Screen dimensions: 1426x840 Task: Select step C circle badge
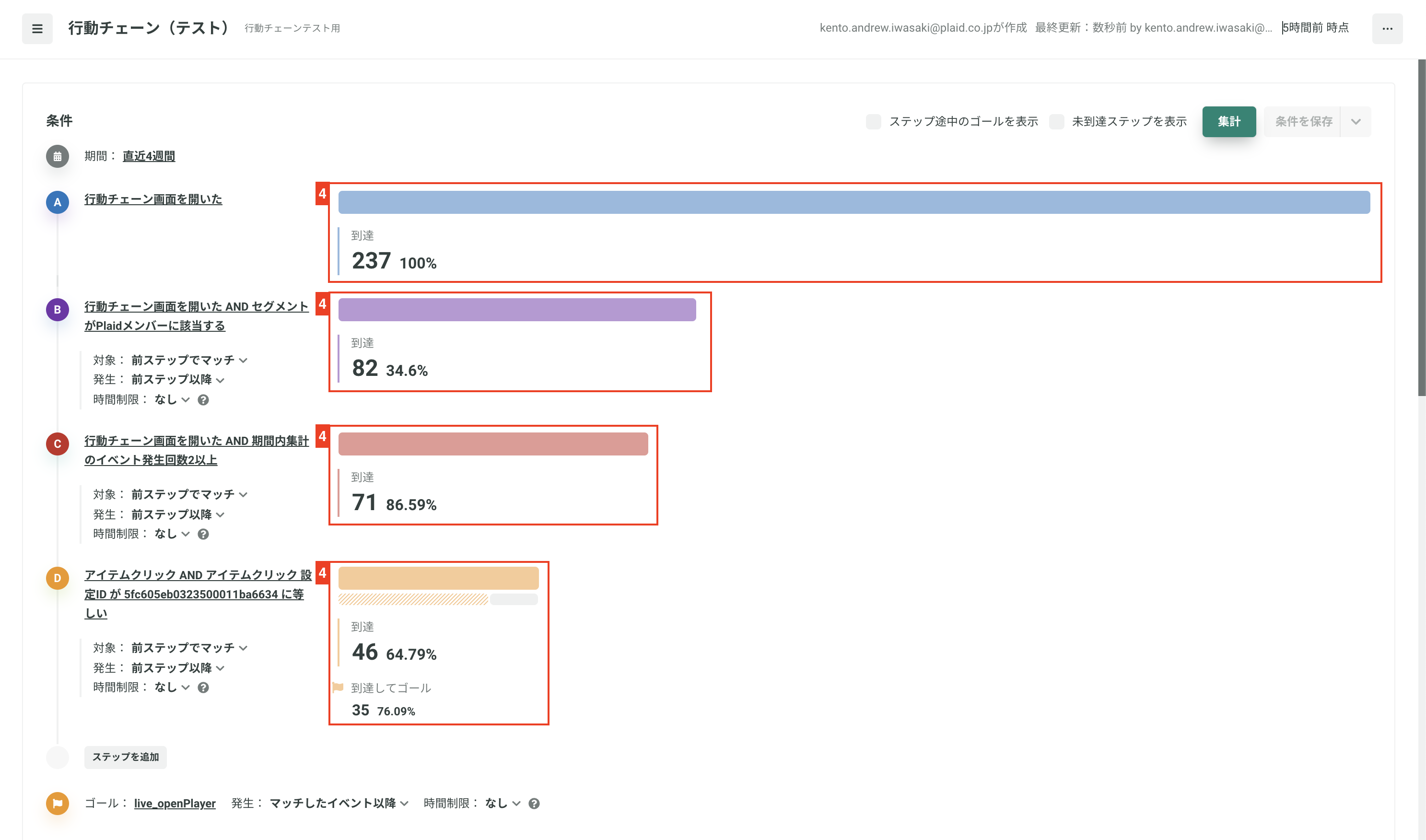57,444
